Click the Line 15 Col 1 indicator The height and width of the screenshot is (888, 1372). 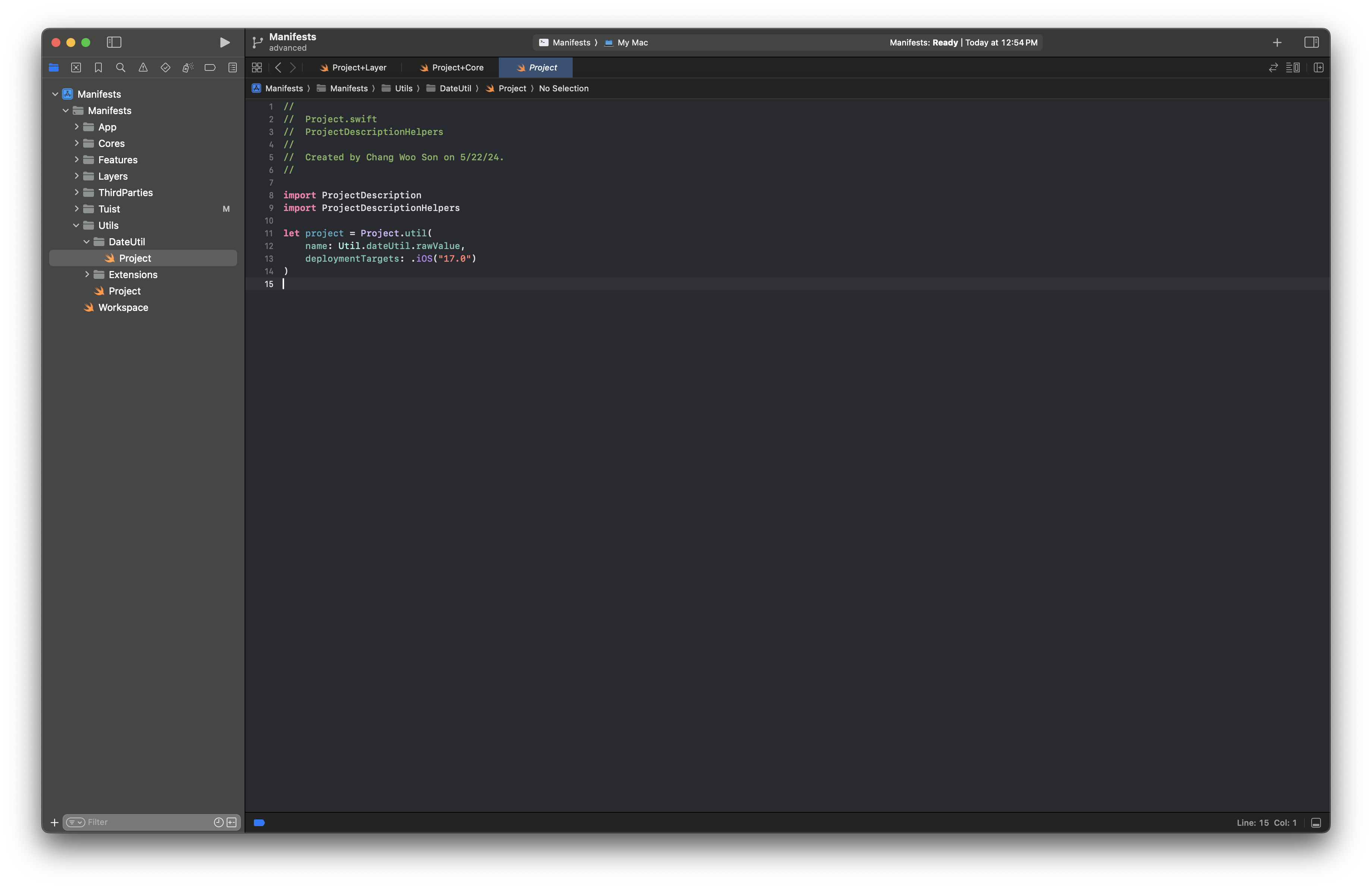coord(1266,822)
